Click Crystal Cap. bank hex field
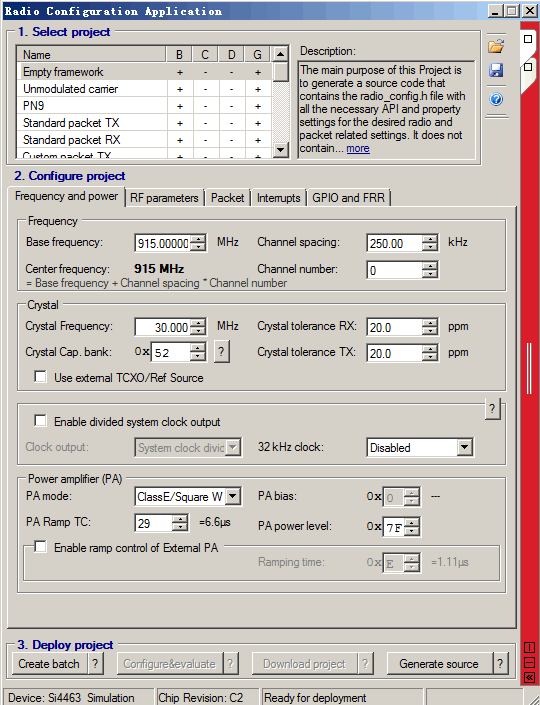Viewport: 540px width, 705px height. point(171,352)
